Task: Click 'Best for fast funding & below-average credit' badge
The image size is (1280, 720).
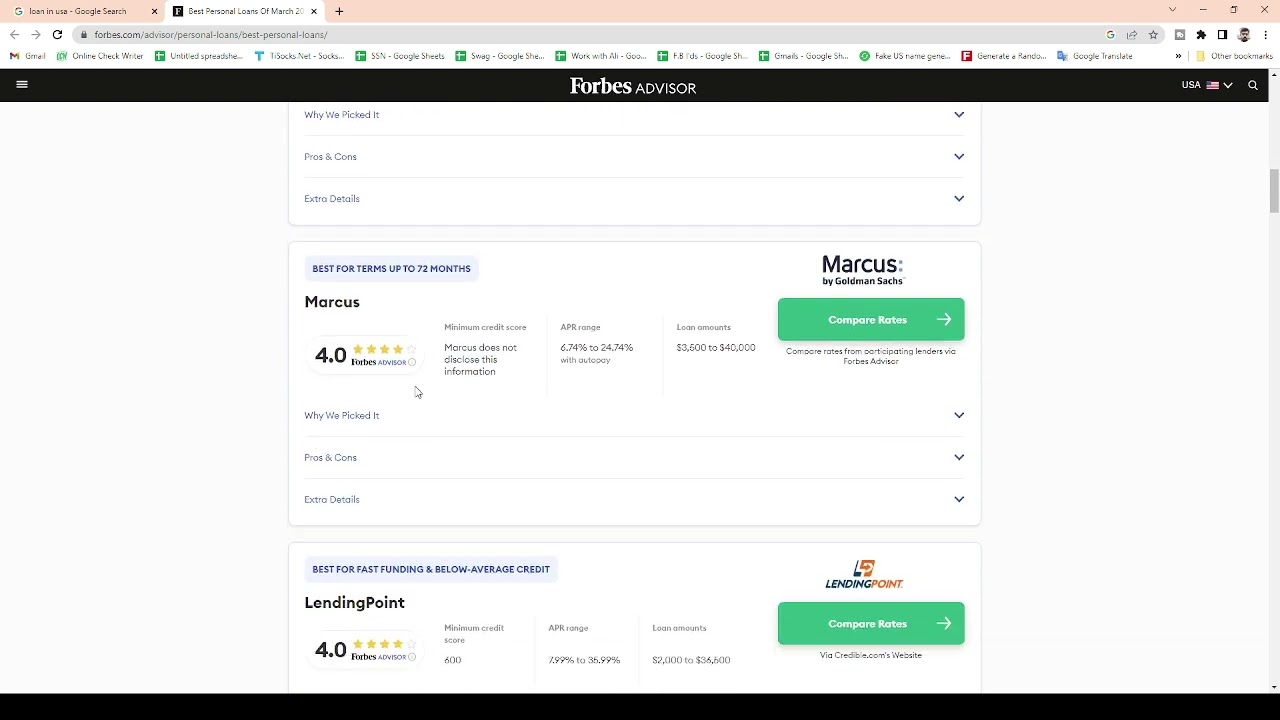Action: pyautogui.click(x=431, y=570)
